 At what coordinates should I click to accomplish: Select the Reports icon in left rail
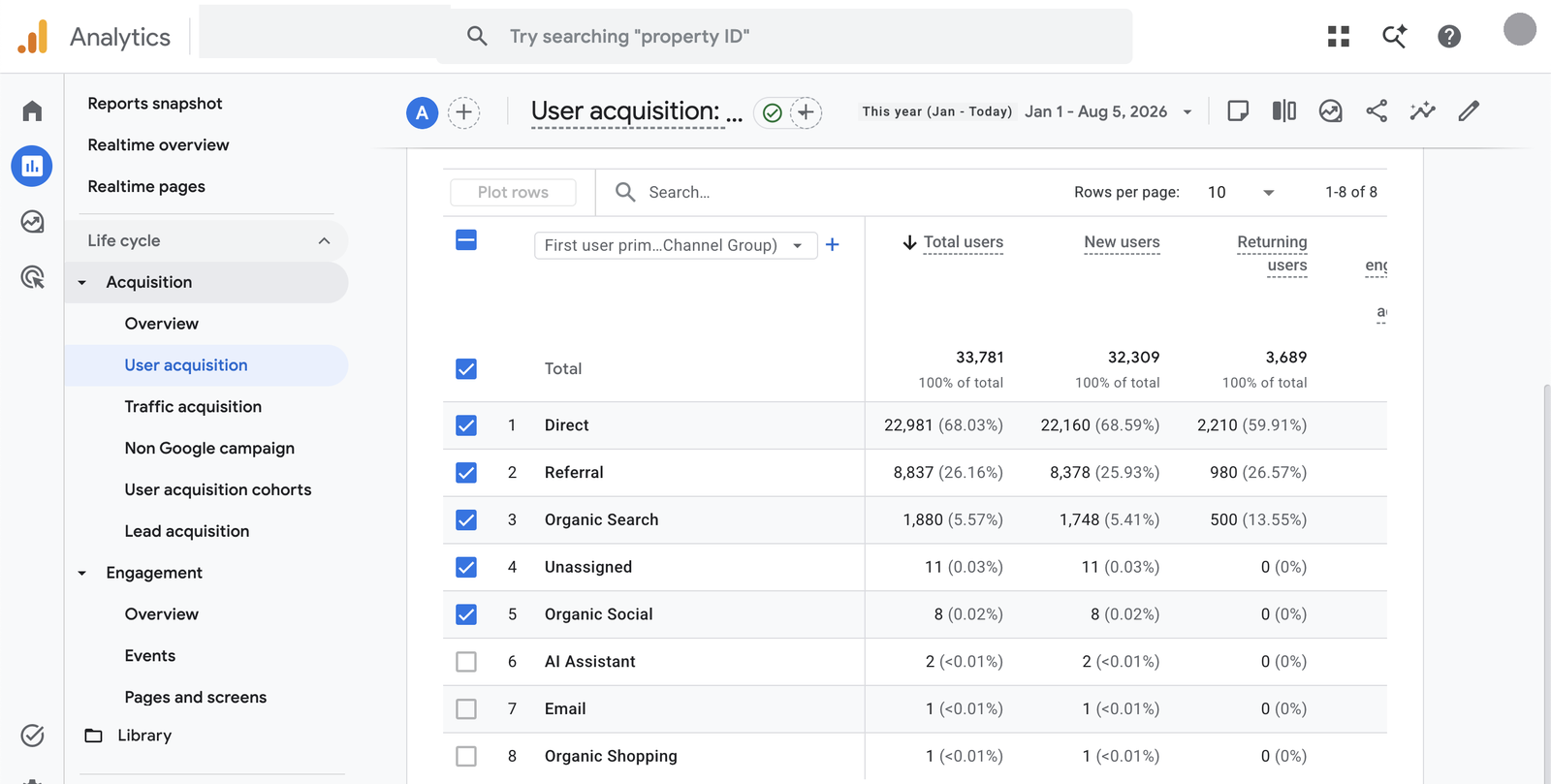pos(32,166)
